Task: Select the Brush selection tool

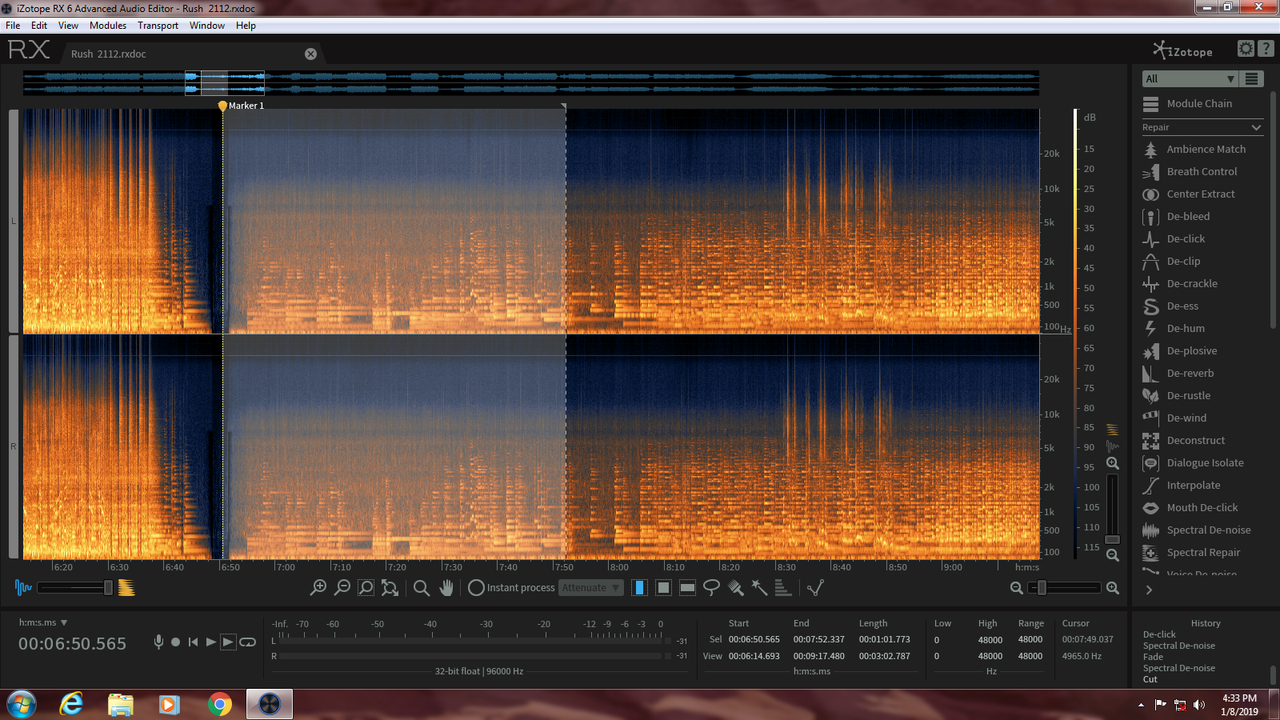Action: [735, 588]
